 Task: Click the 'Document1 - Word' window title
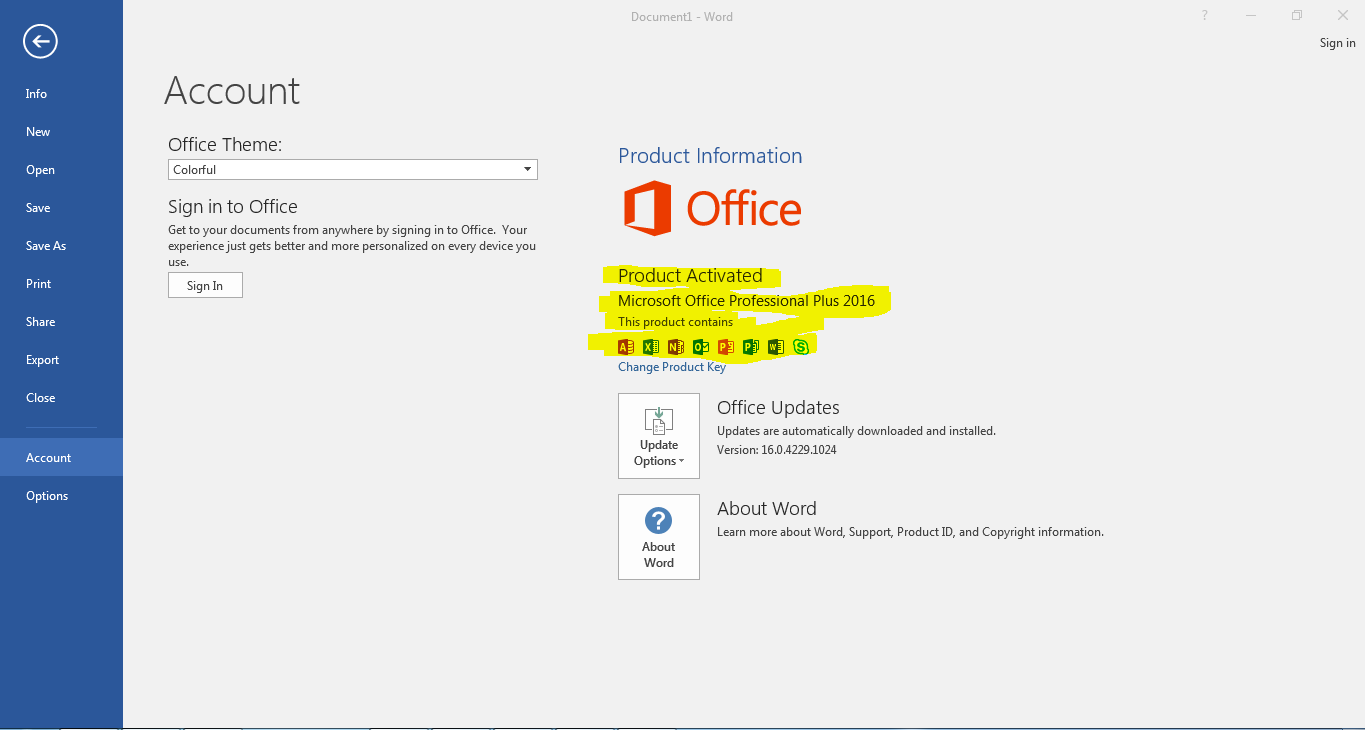click(682, 16)
